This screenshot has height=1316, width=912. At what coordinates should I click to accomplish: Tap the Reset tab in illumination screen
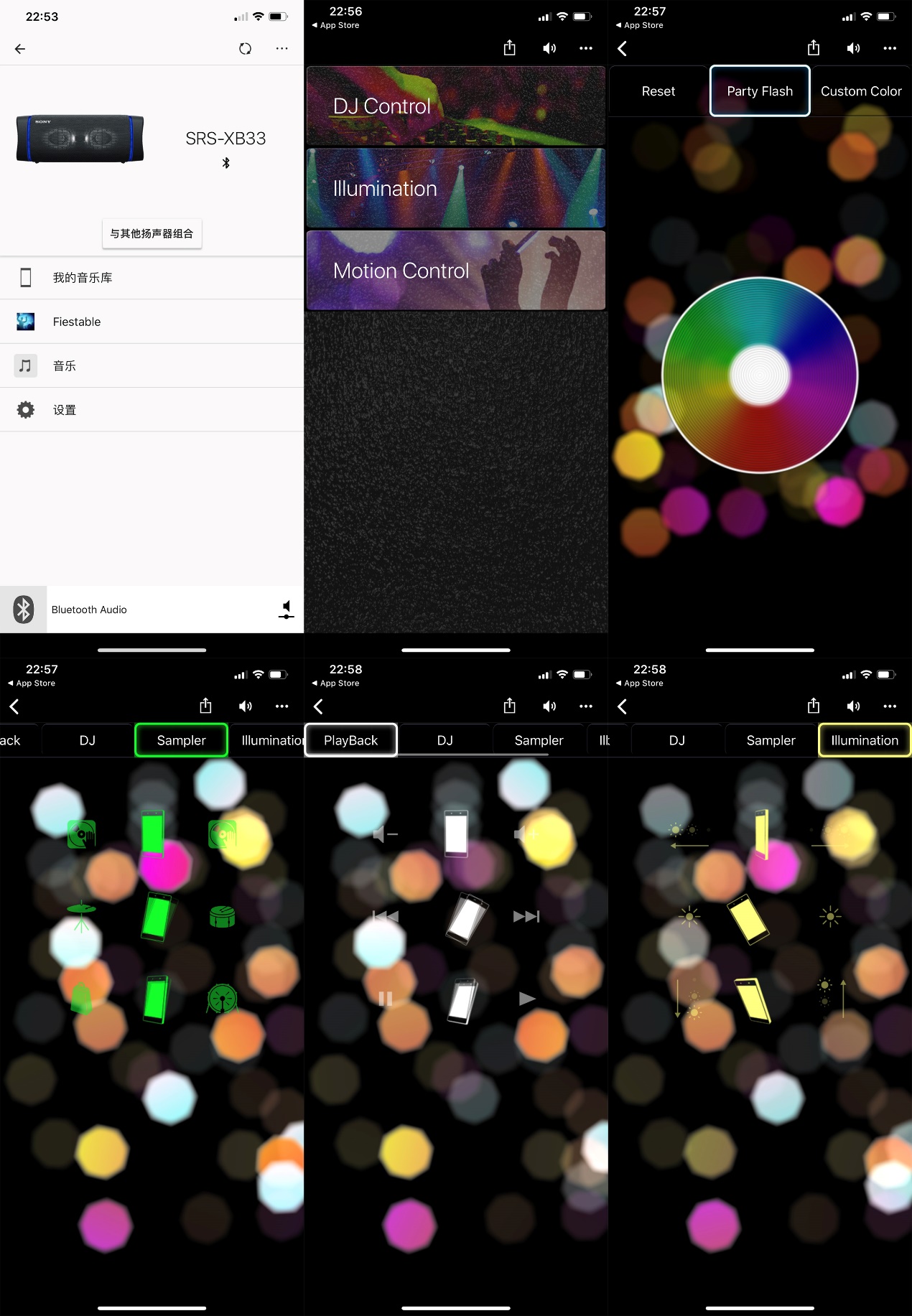pos(658,91)
